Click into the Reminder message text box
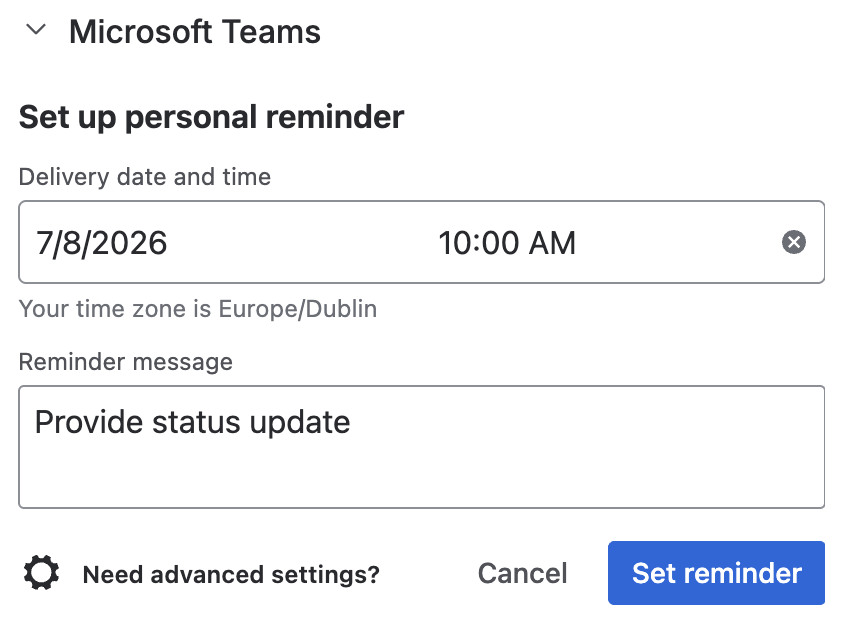This screenshot has height=630, width=846. pyautogui.click(x=421, y=447)
